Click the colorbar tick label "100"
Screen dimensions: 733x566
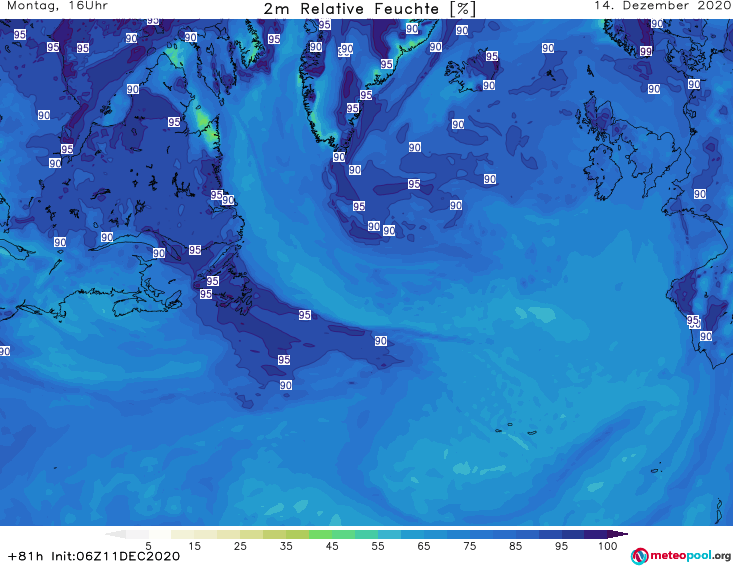[608, 546]
